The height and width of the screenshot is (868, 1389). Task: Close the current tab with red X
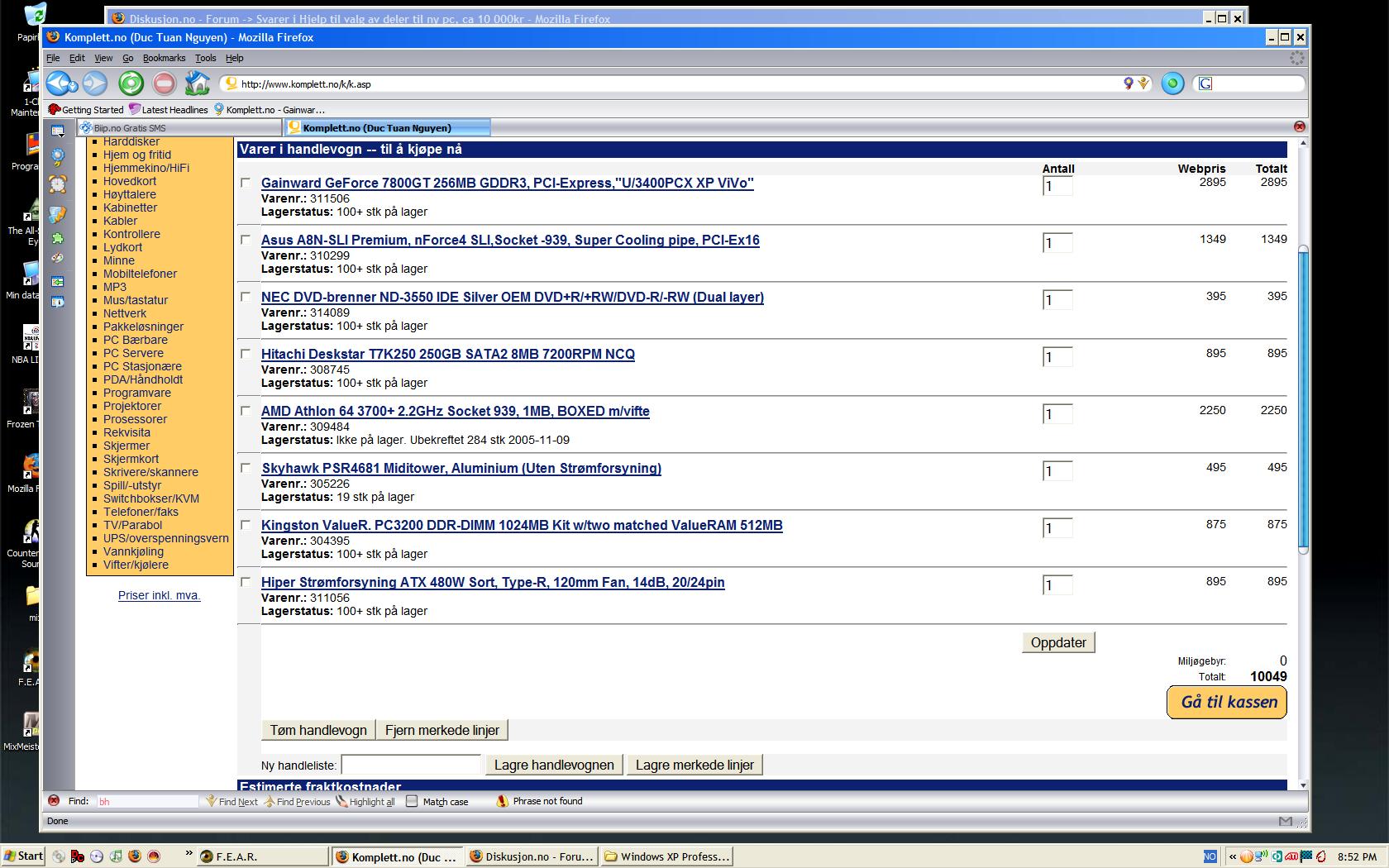coord(1299,126)
